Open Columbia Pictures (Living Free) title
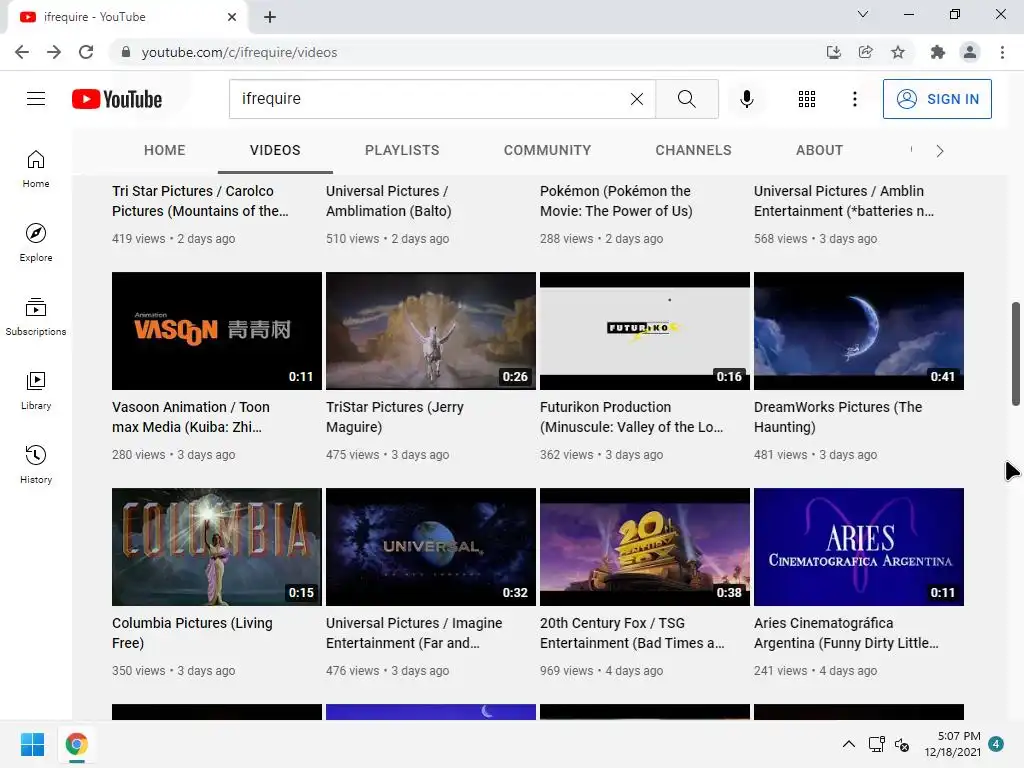Screen dimensions: 1024x768 click(x=192, y=633)
